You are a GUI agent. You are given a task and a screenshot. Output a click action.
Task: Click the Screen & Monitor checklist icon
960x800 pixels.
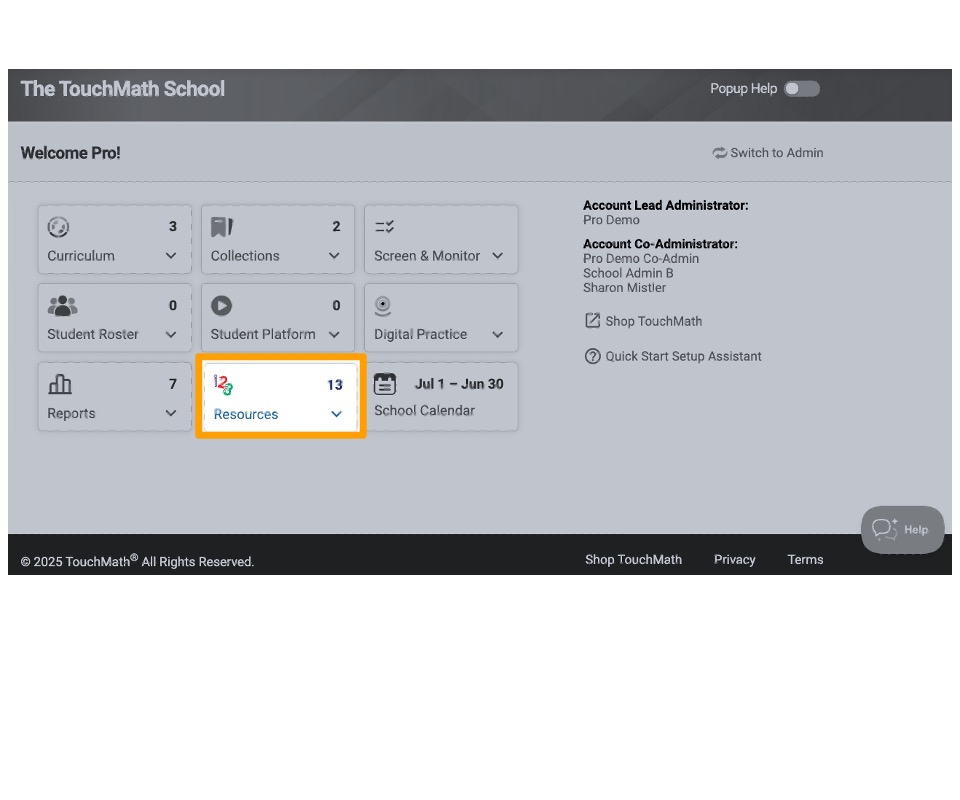click(384, 227)
